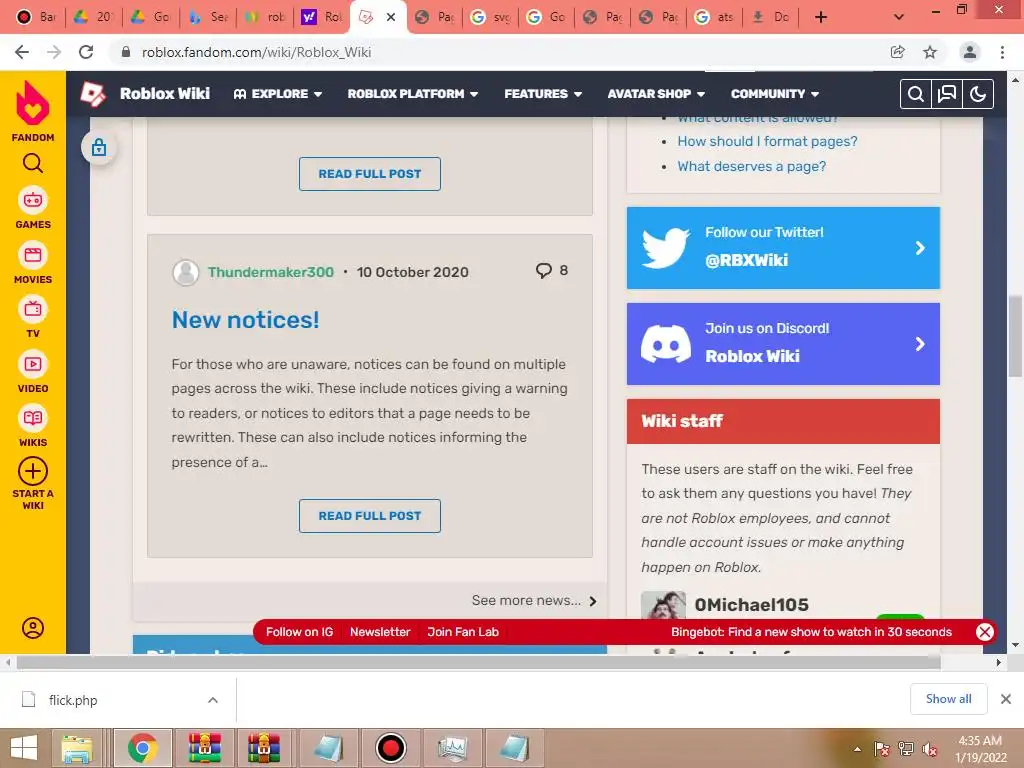Open Chrome profile icon

(970, 52)
